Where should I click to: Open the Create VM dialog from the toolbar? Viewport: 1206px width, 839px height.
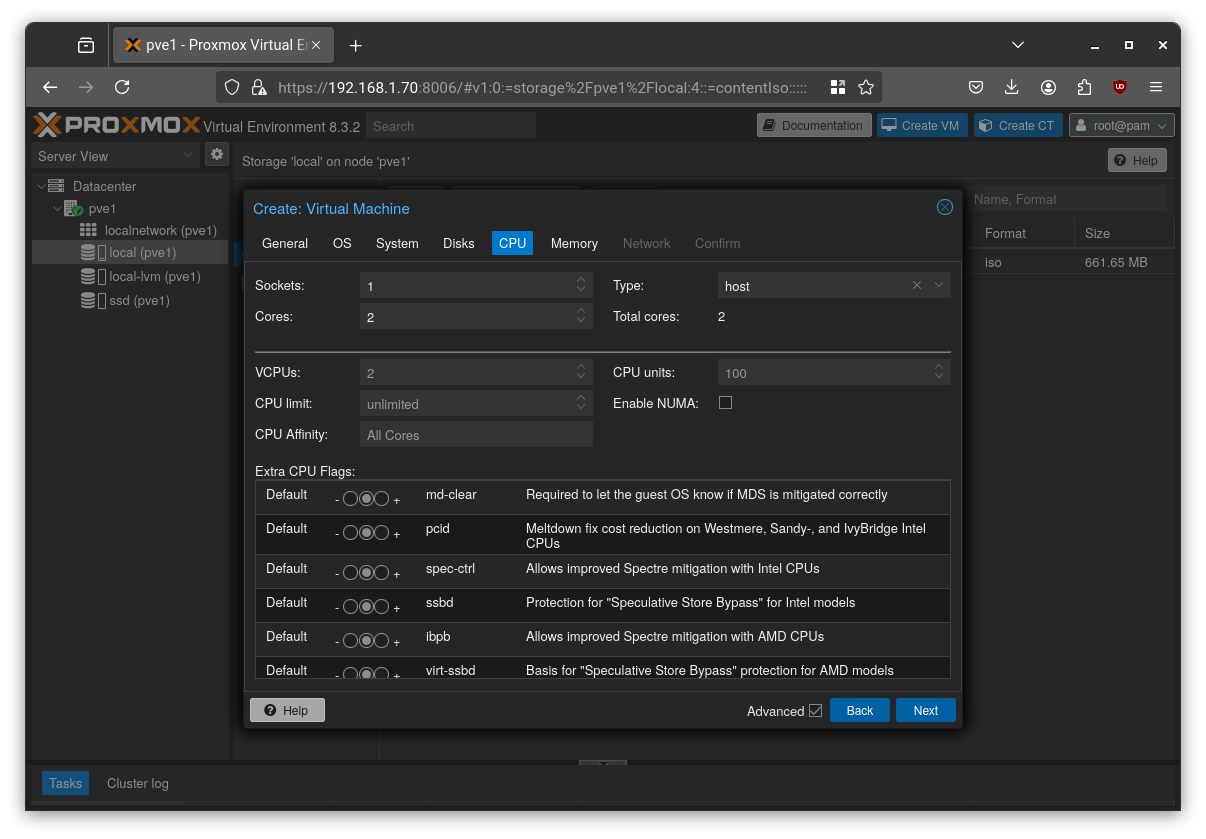pyautogui.click(x=921, y=125)
